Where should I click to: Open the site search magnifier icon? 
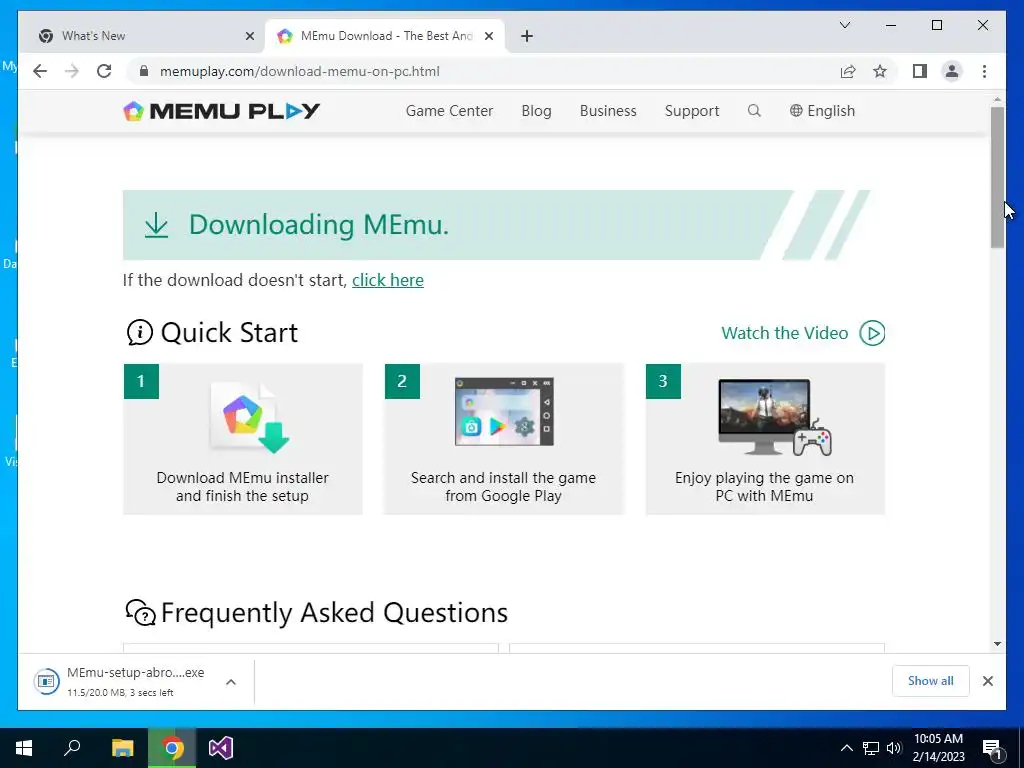(x=754, y=111)
